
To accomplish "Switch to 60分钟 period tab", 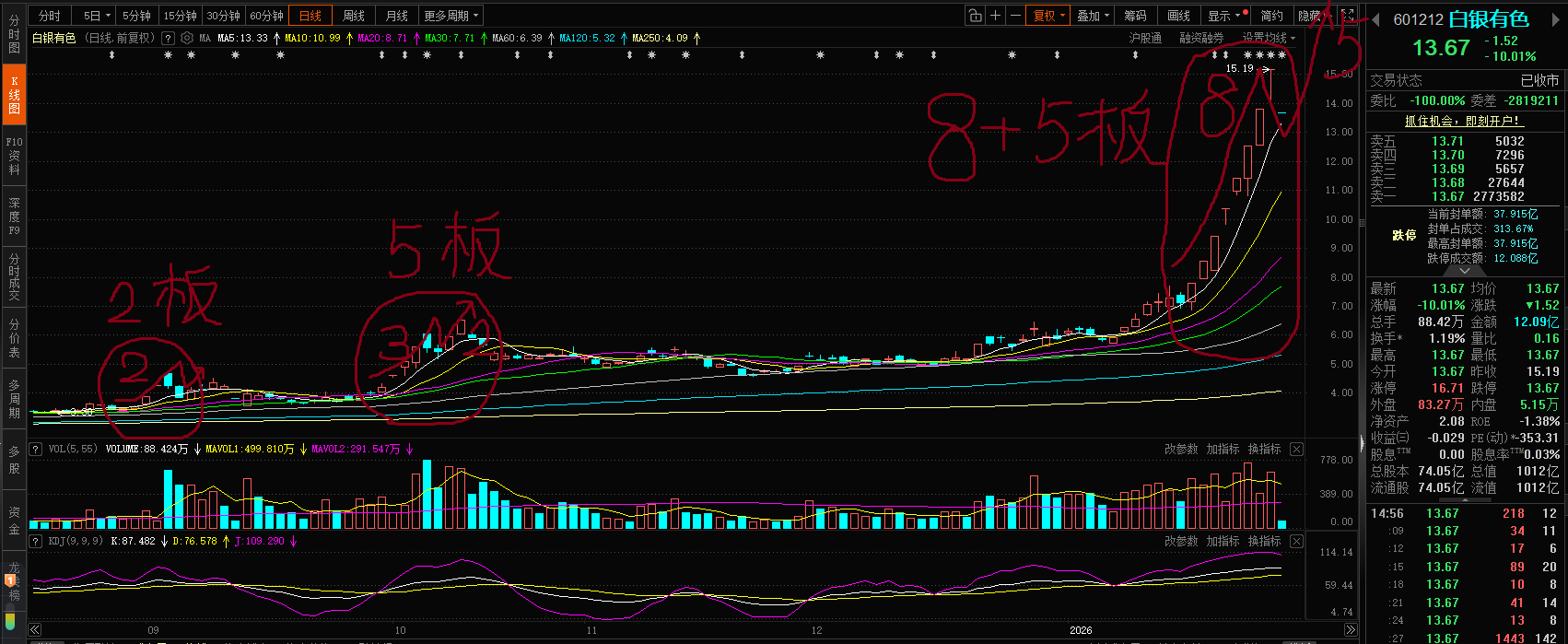I will point(266,16).
